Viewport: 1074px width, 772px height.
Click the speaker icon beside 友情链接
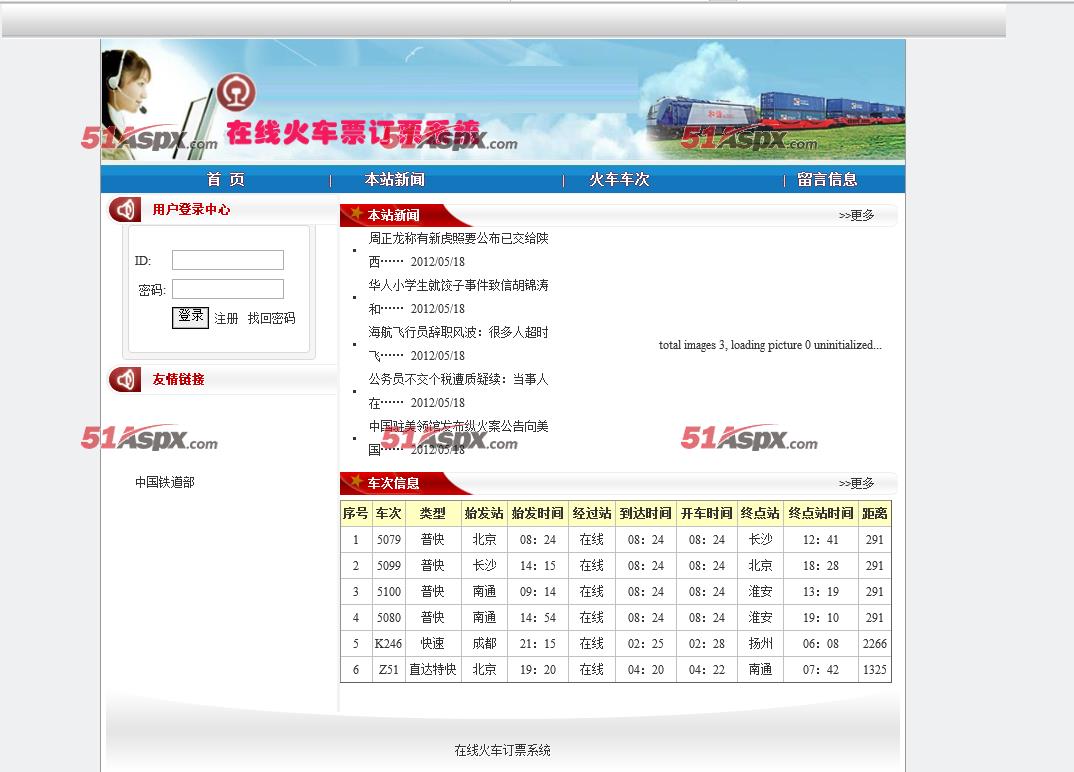tap(125, 380)
